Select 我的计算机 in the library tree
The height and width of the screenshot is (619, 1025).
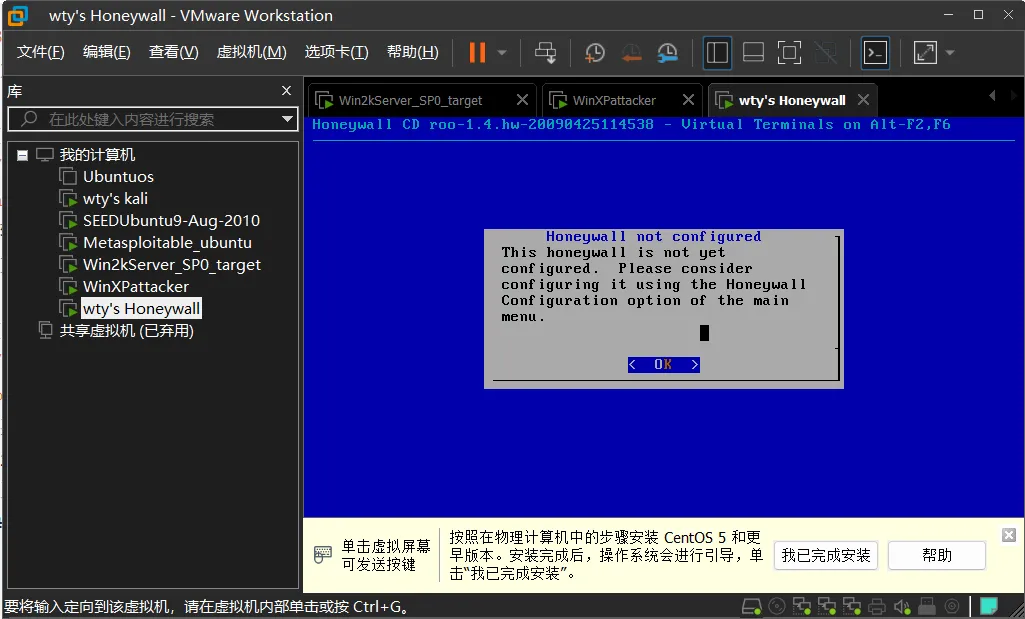(x=97, y=155)
